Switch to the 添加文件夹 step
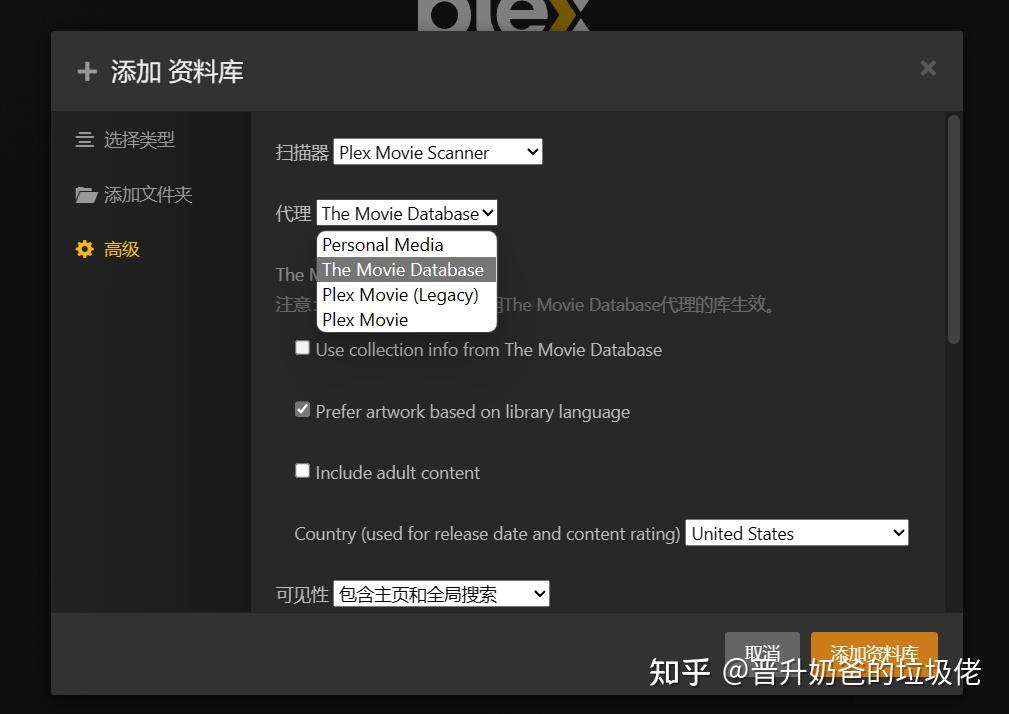 [x=147, y=194]
